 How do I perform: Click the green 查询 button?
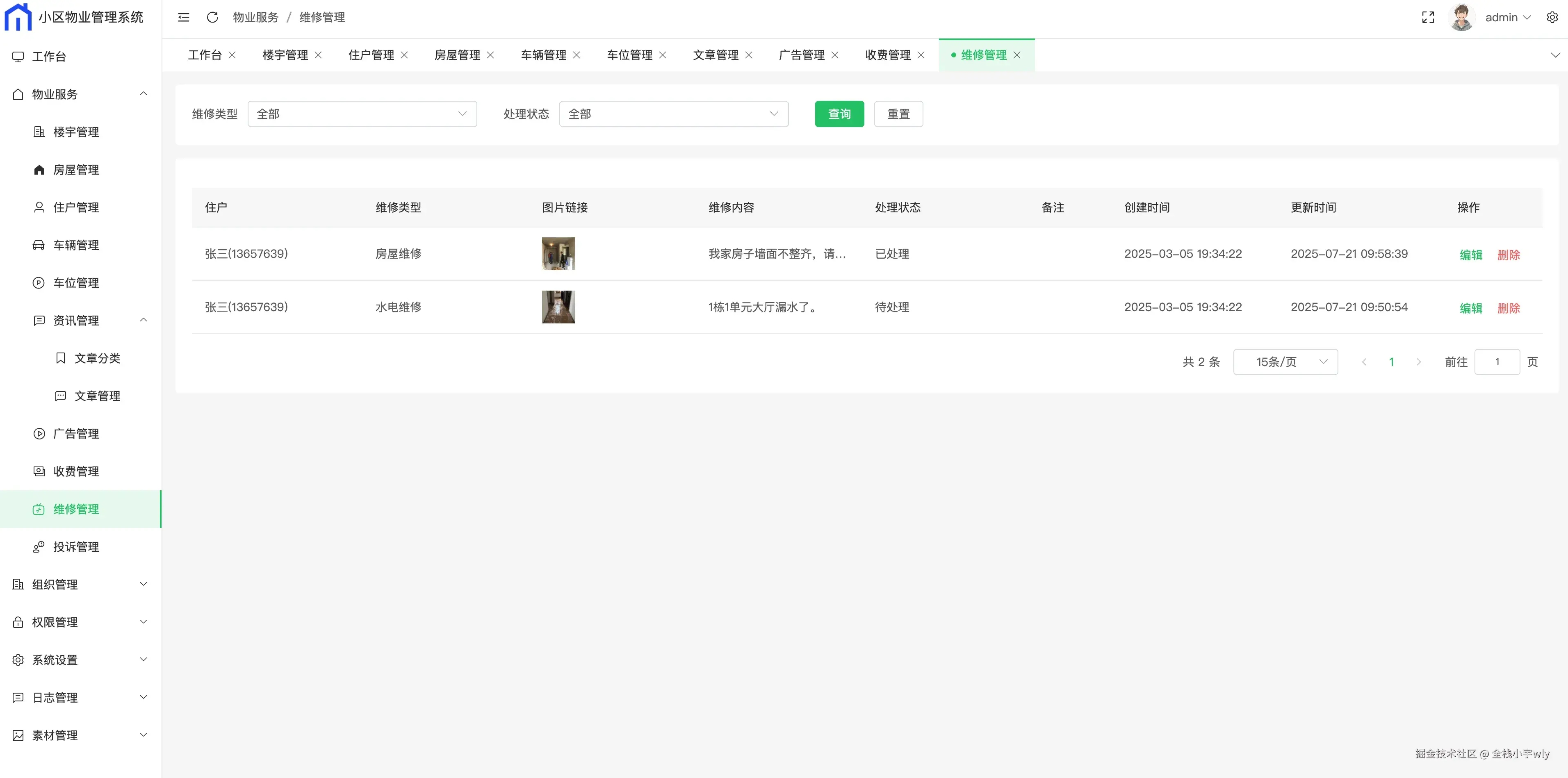click(839, 114)
